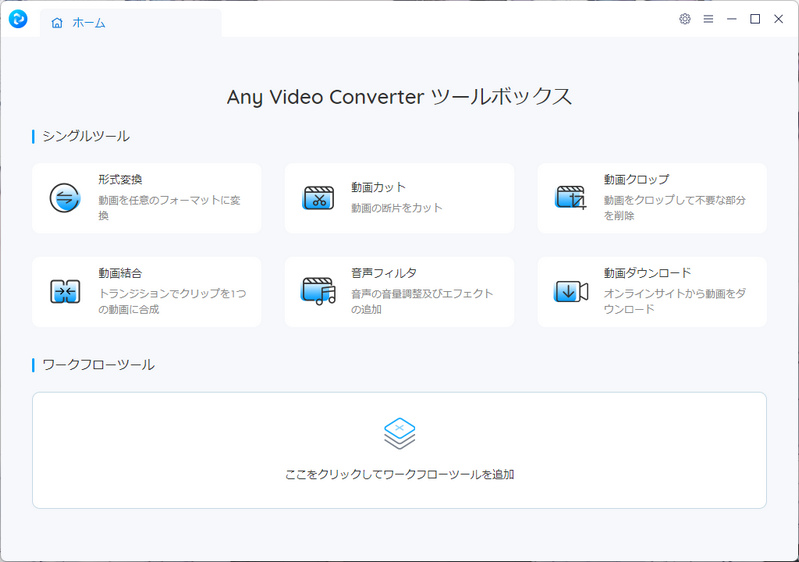
Task: Open the hamburger menu in the title bar
Action: tap(708, 19)
